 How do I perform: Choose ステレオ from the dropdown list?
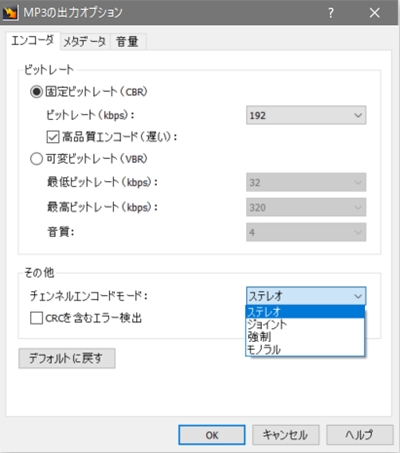coord(305,312)
